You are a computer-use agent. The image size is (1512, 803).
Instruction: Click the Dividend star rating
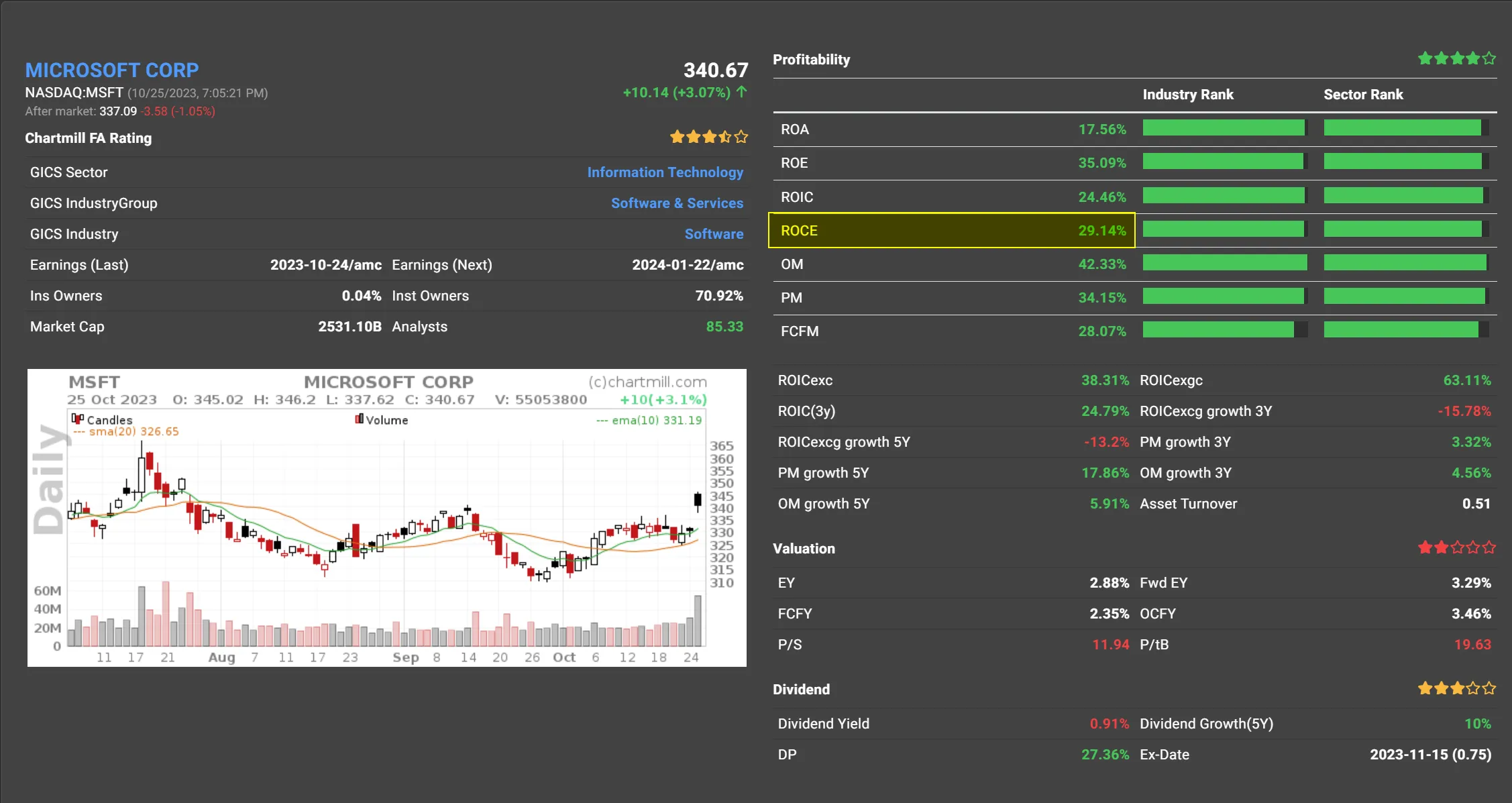(x=1456, y=689)
